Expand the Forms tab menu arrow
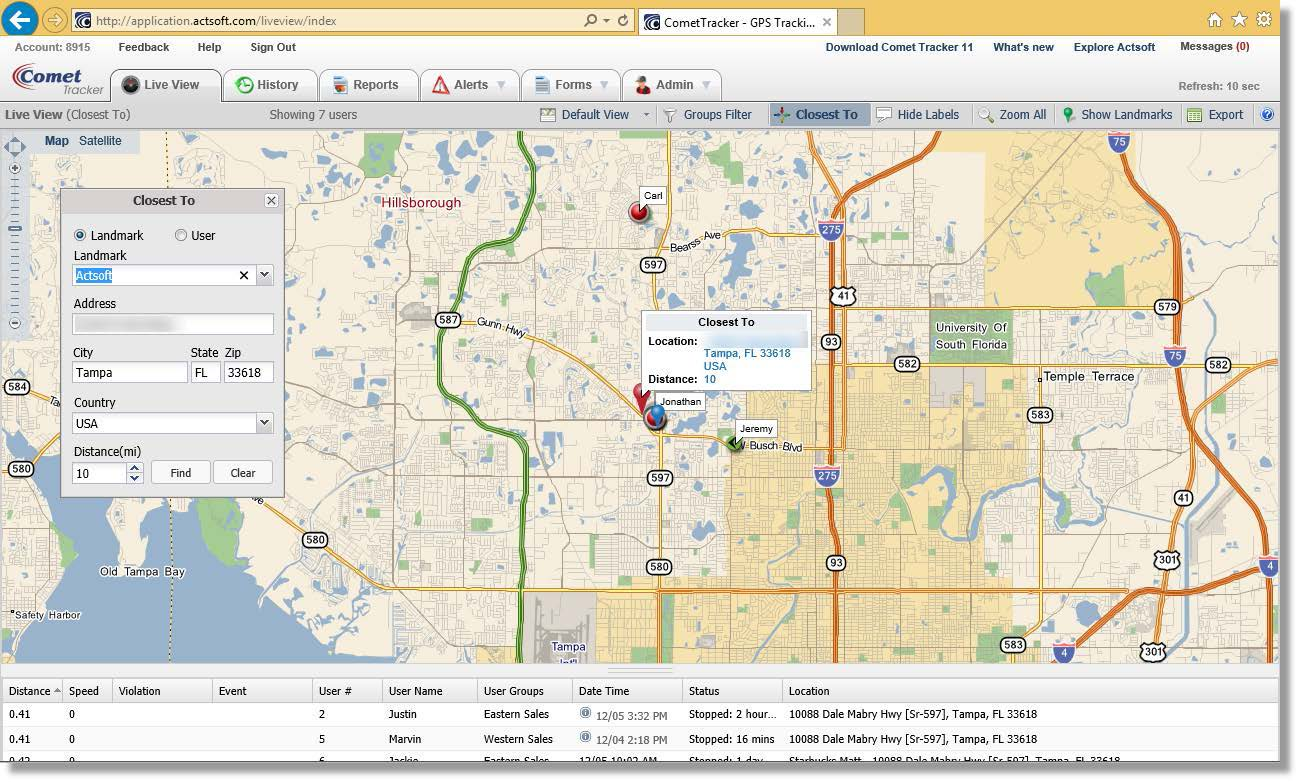 pos(603,86)
